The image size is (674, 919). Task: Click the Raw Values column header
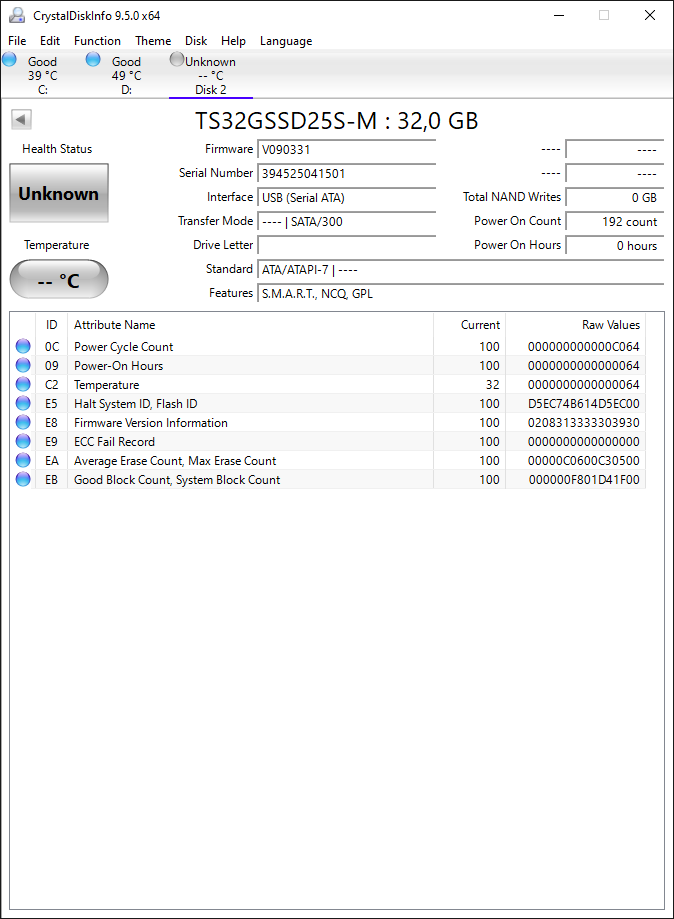click(x=576, y=325)
